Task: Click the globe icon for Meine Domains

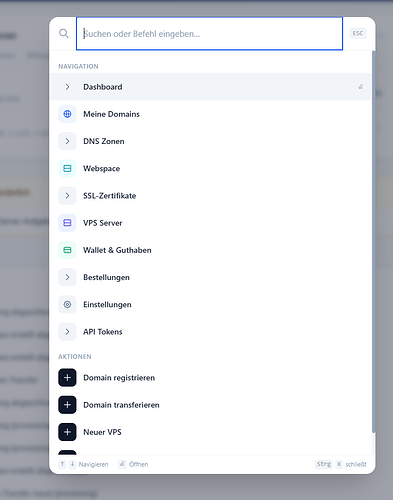Action: point(67,114)
